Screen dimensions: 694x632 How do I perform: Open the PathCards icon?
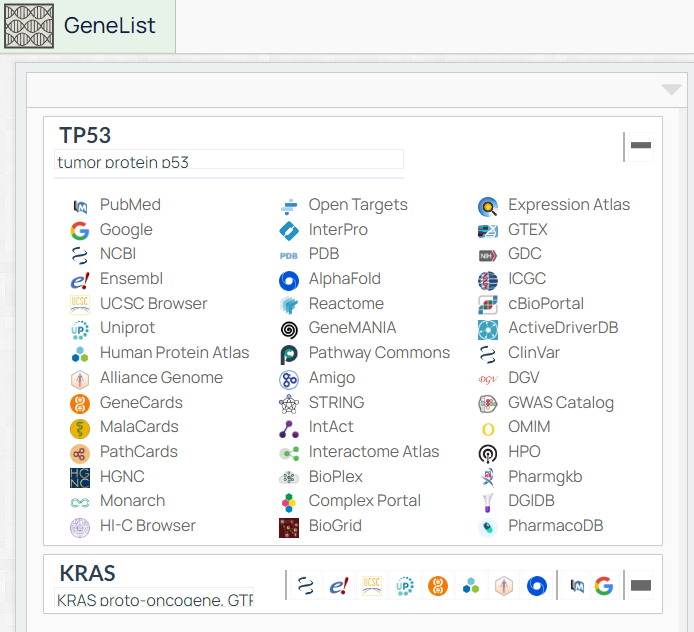point(80,453)
